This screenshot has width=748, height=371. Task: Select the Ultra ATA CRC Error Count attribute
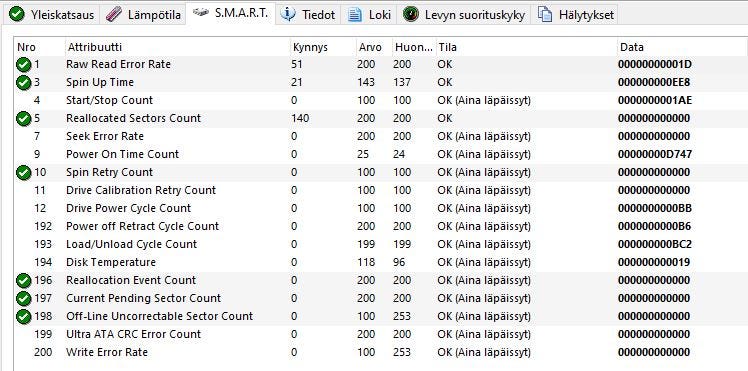(x=134, y=334)
